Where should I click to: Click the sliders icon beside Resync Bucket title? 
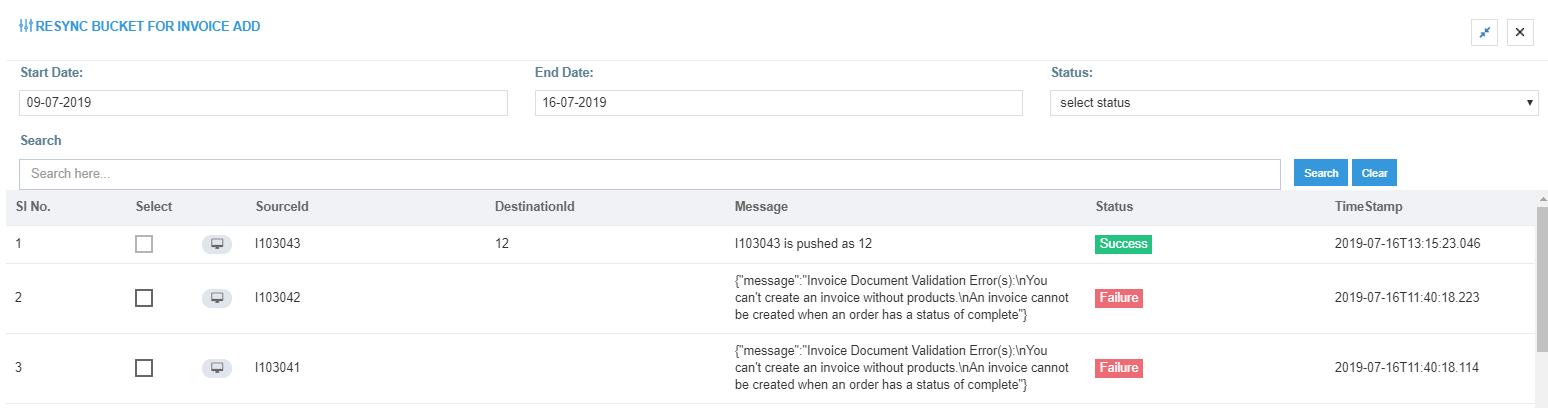point(26,27)
